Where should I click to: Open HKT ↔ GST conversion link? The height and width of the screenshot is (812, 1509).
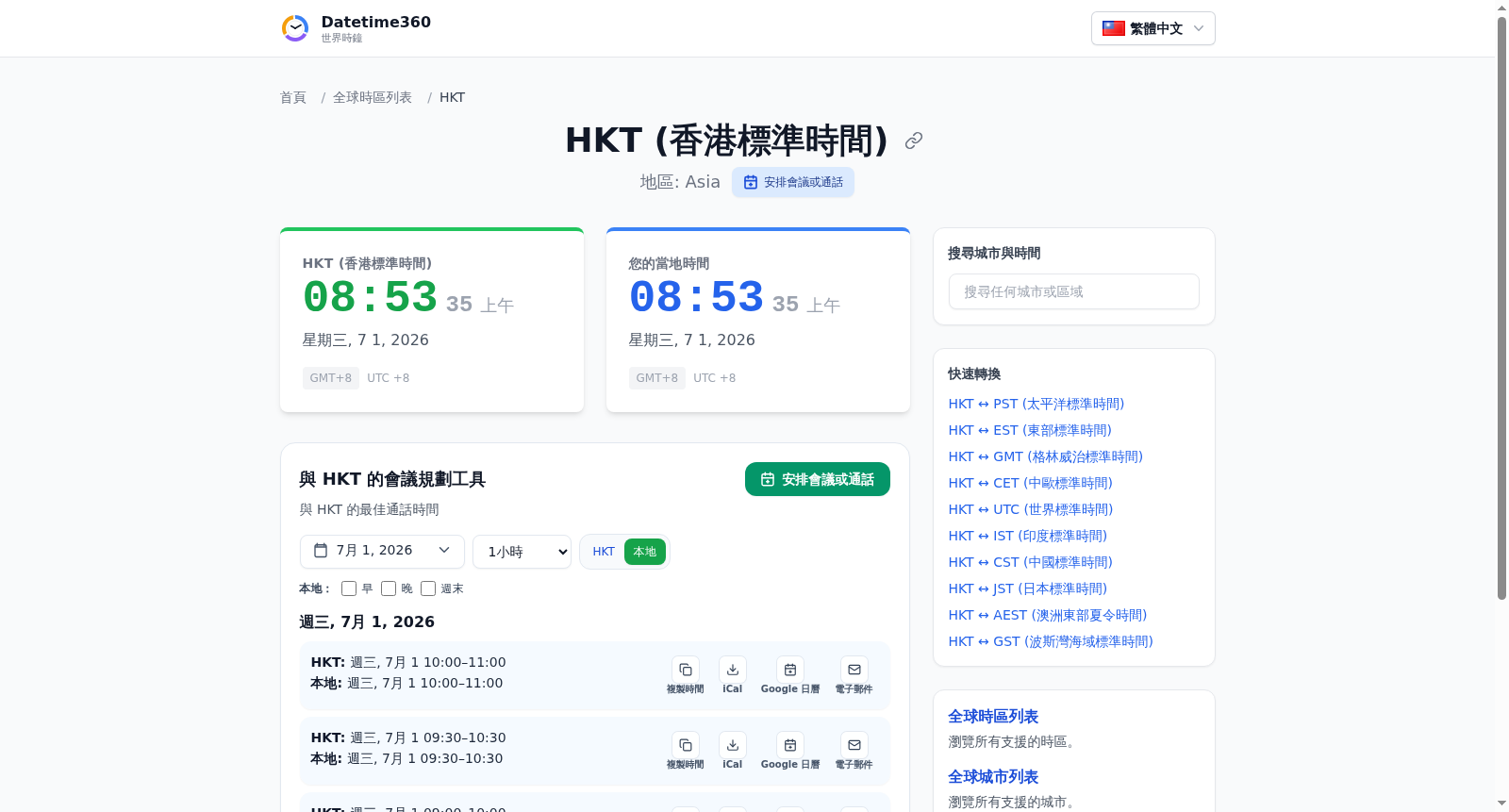[x=1051, y=641]
